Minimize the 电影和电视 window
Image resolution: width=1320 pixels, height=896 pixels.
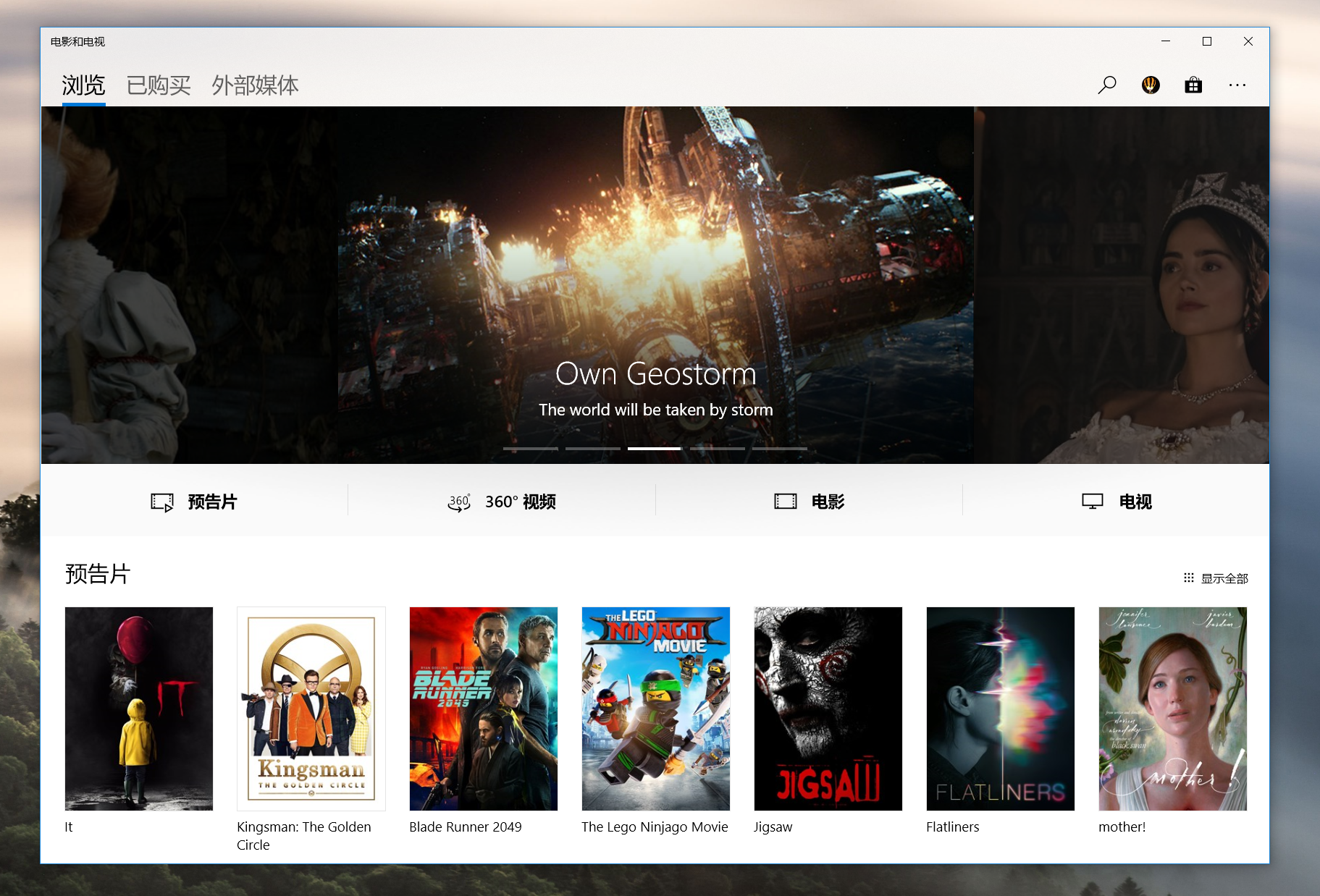coord(1166,41)
